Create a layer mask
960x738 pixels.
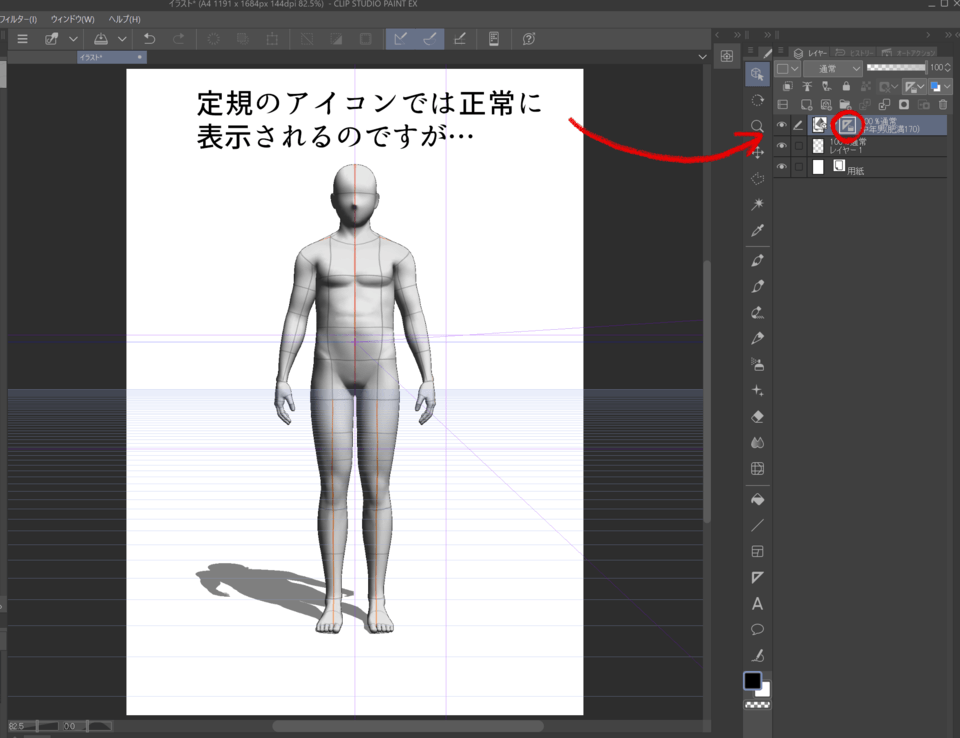pos(904,105)
